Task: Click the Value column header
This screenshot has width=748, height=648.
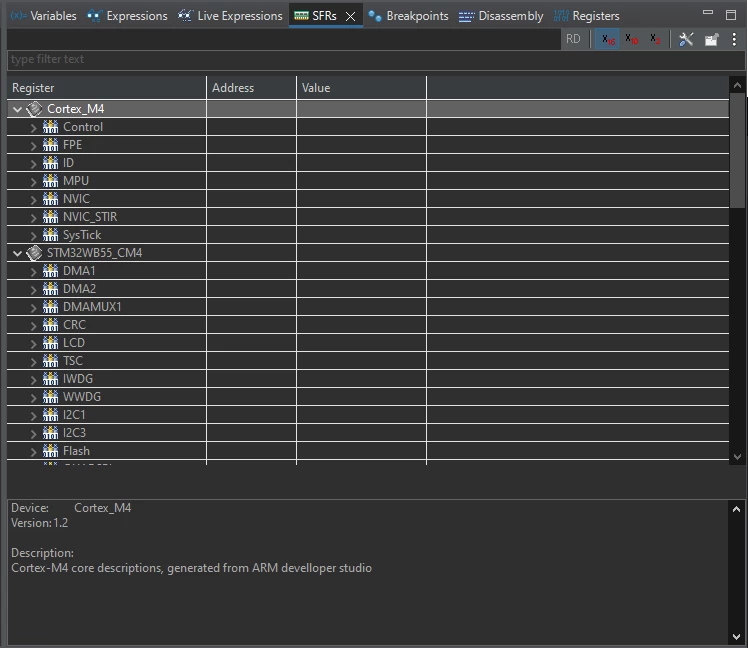Action: pos(362,88)
